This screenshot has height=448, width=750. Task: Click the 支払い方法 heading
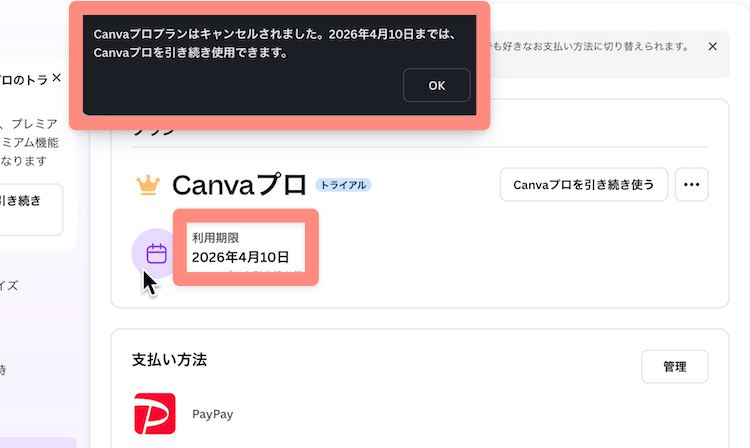point(169,360)
